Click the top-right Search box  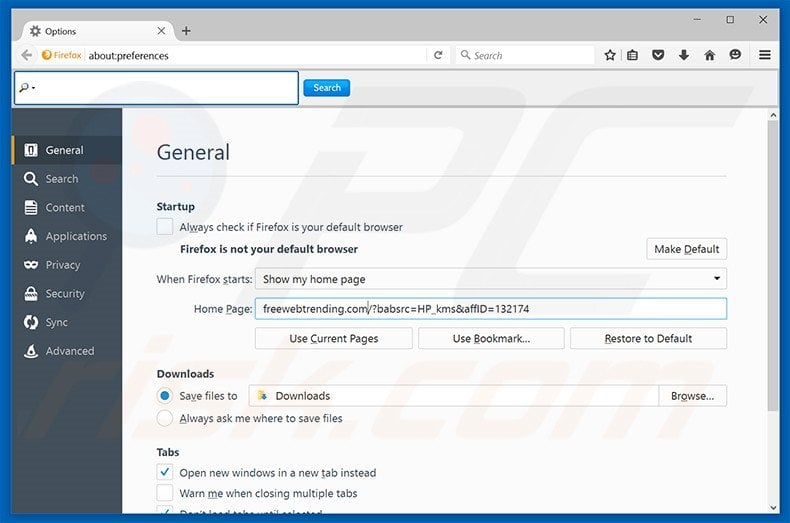pyautogui.click(x=525, y=55)
